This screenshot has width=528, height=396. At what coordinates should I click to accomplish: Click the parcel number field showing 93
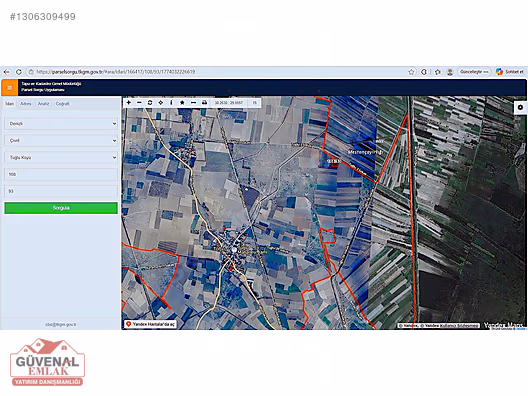(x=61, y=191)
